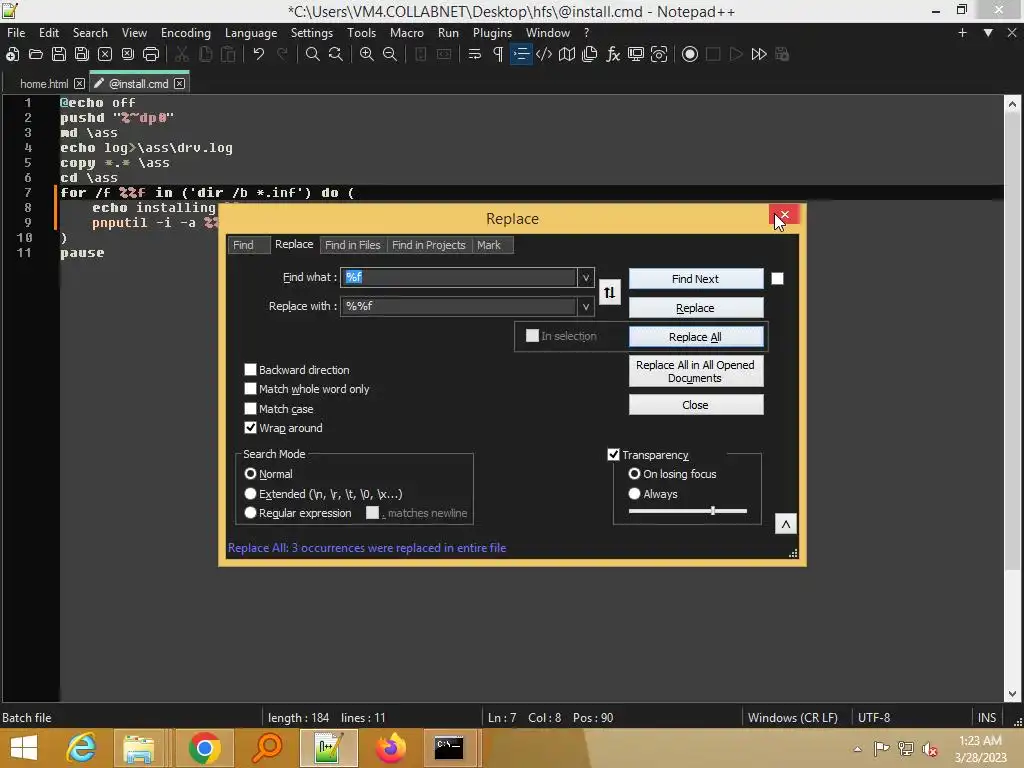The width and height of the screenshot is (1024, 768).
Task: Toggle the Word Wrap toolbar icon
Action: coord(475,54)
